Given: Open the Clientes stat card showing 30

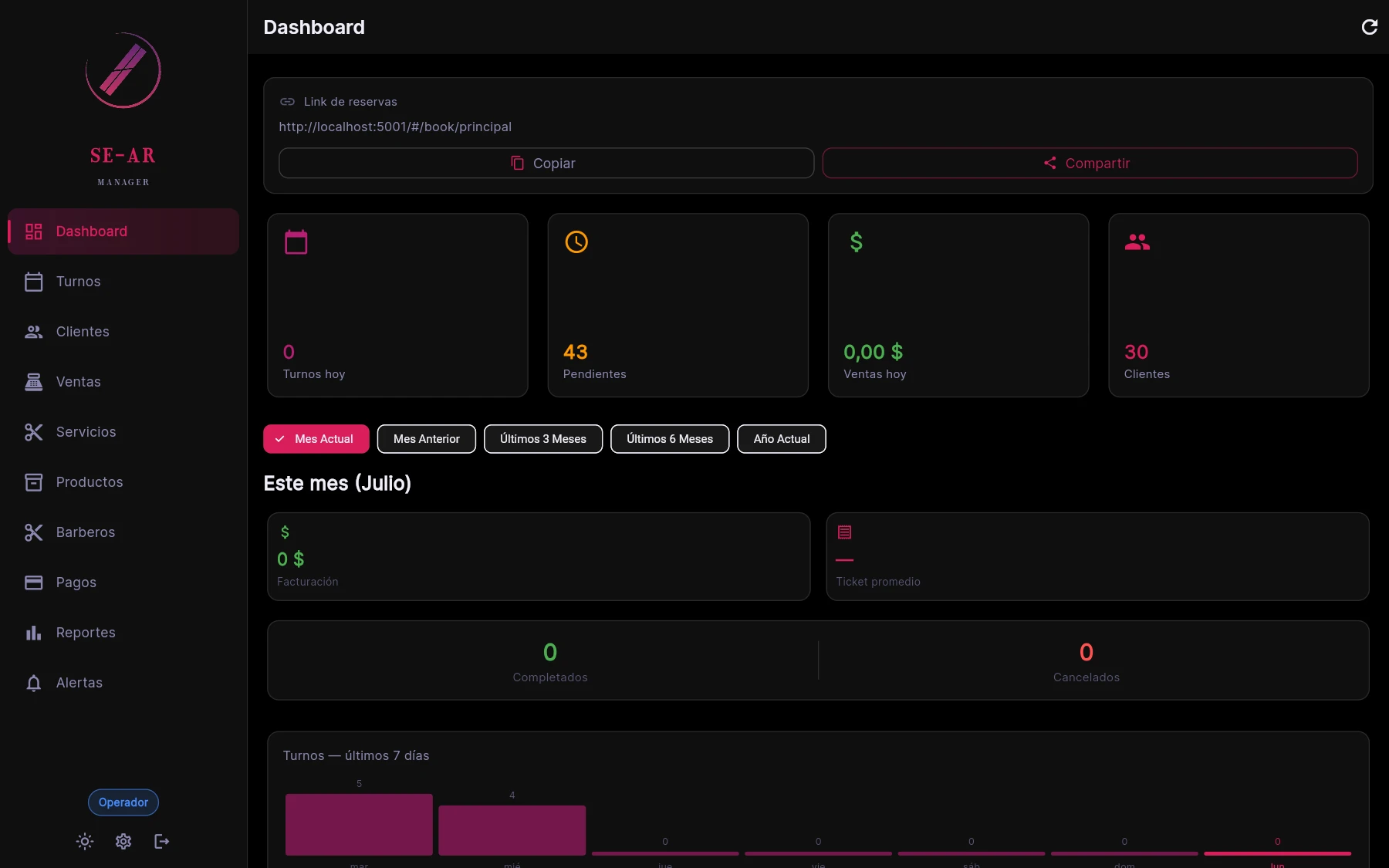Looking at the screenshot, I should pos(1239,306).
